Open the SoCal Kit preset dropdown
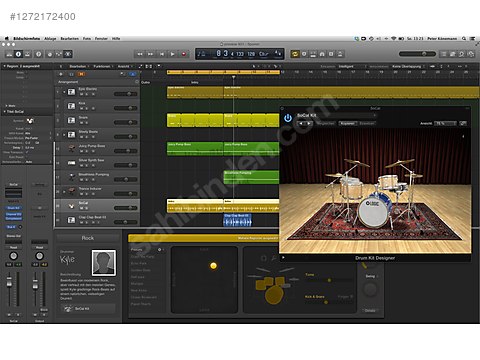480x360 pixels. click(x=337, y=115)
